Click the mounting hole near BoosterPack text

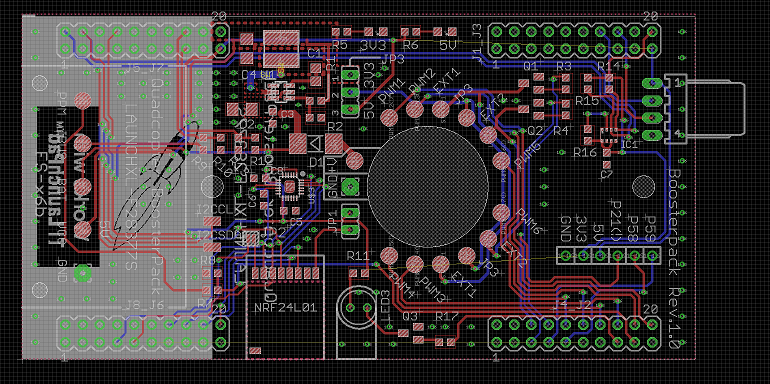pos(642,187)
